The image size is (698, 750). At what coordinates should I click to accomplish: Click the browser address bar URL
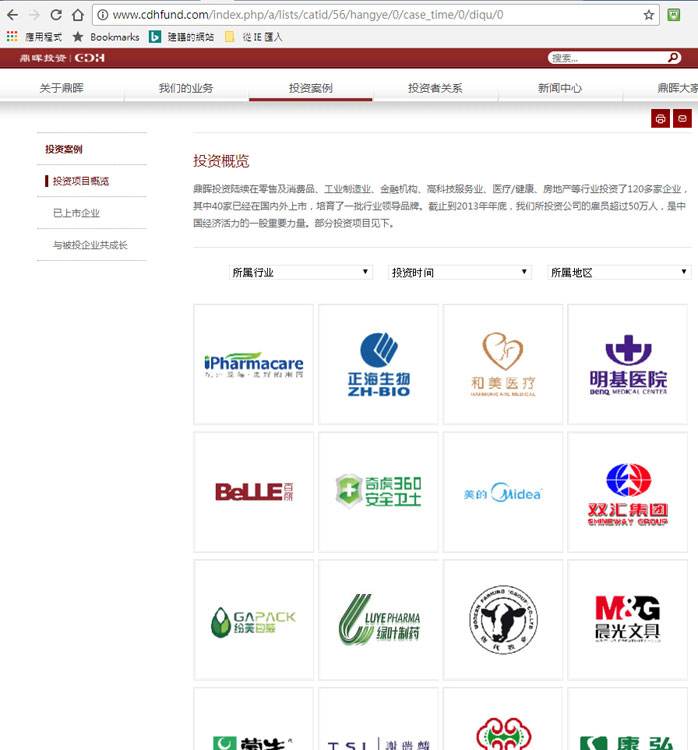pos(308,15)
